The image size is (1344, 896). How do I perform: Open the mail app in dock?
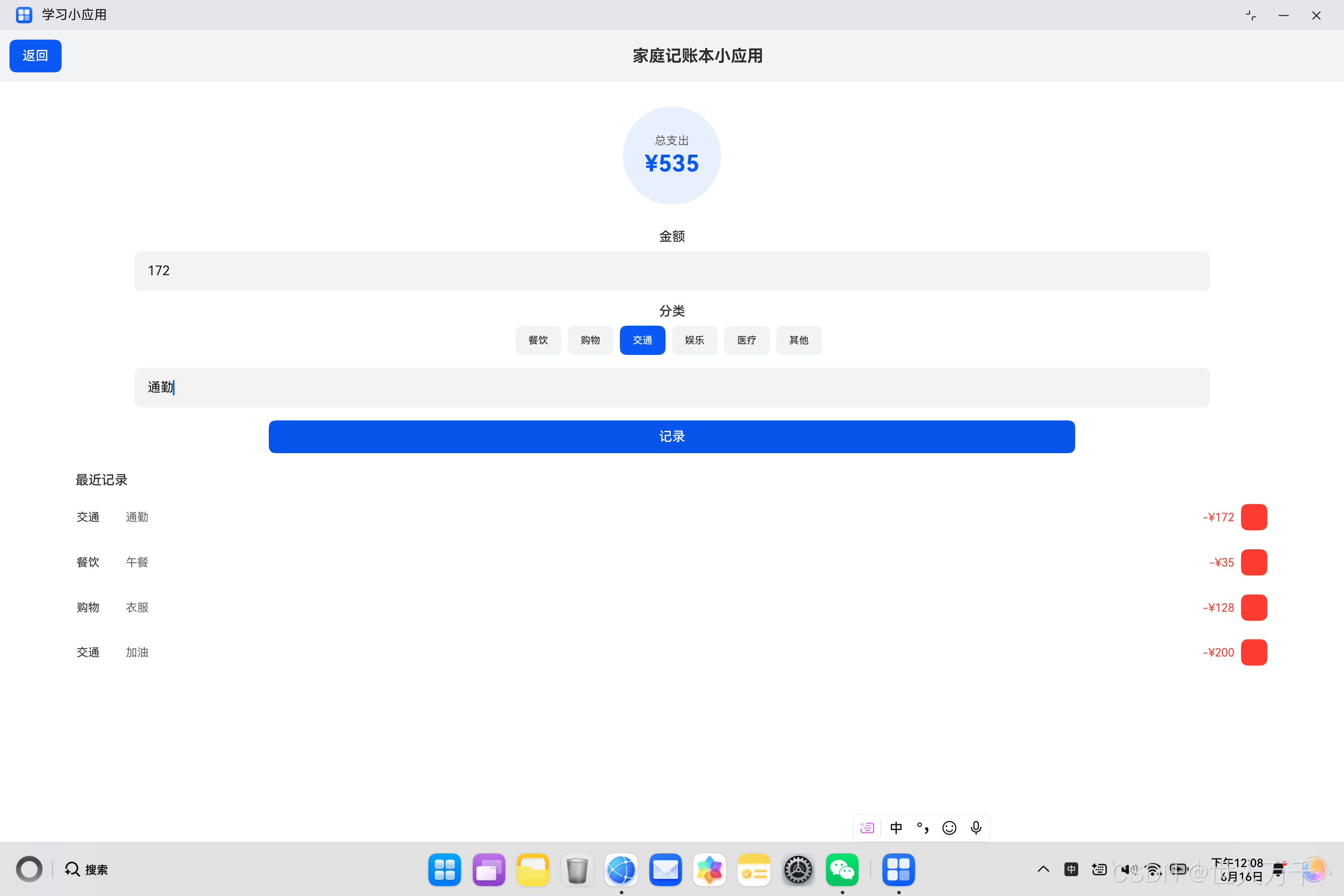(665, 870)
